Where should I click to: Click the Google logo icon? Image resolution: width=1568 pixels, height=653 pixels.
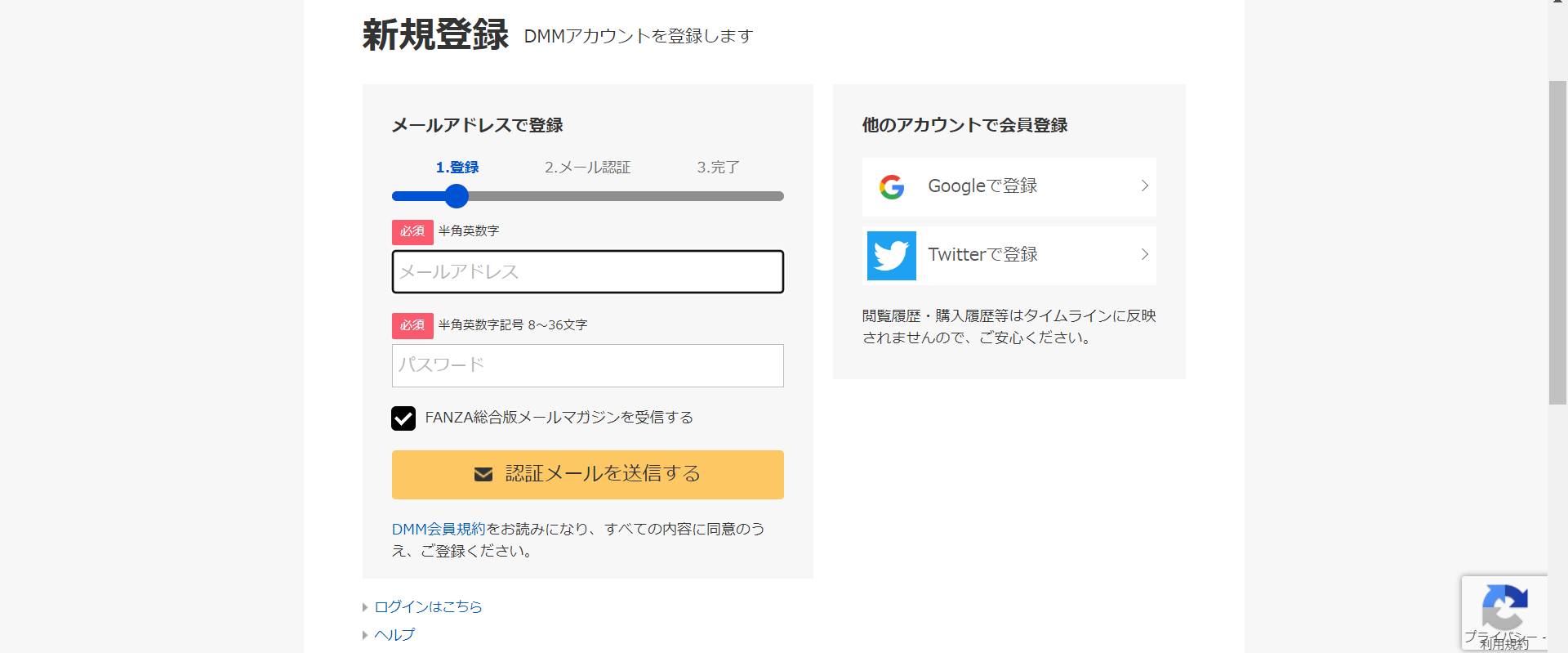tap(892, 187)
